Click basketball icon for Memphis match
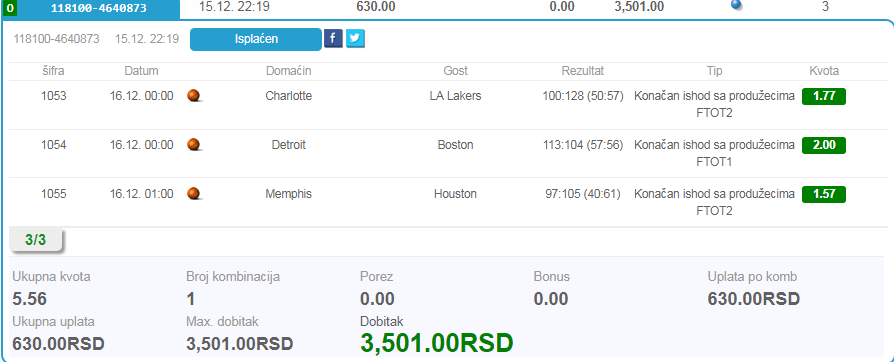The height and width of the screenshot is (362, 894). click(x=194, y=194)
